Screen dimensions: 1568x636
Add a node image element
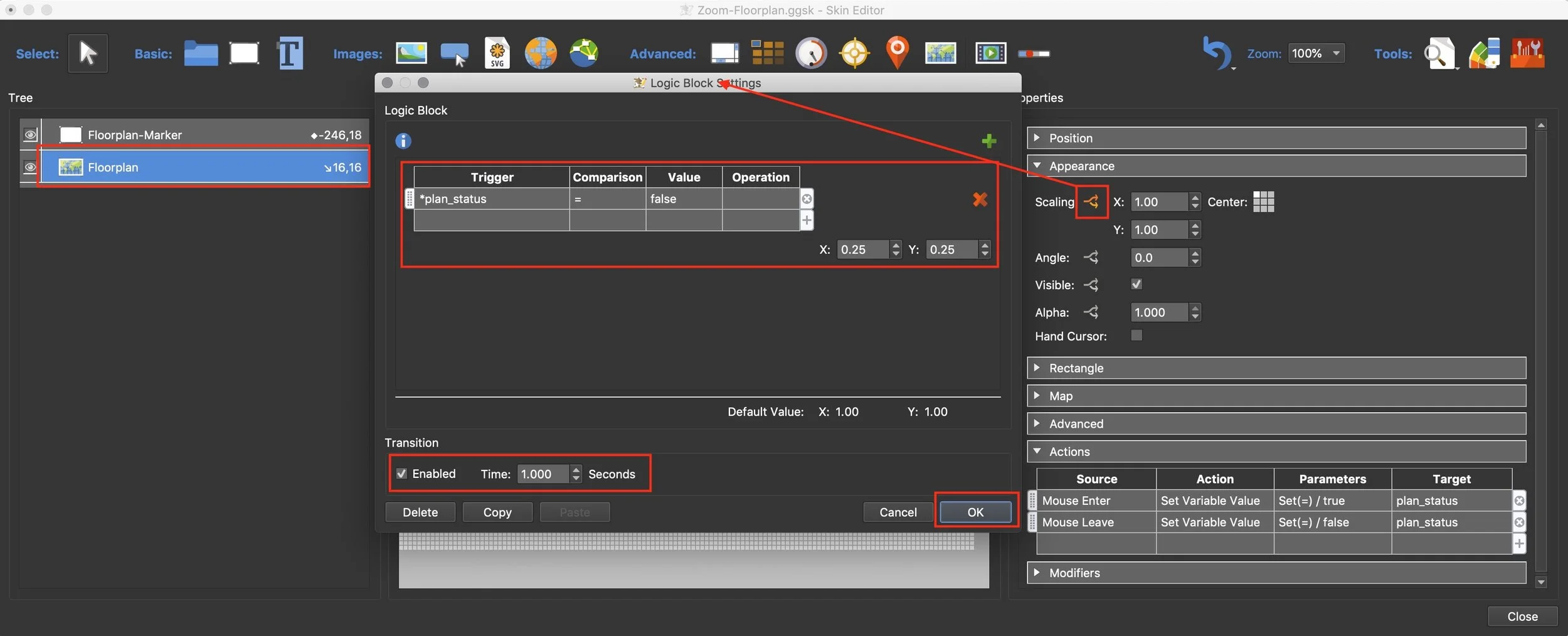tap(584, 53)
